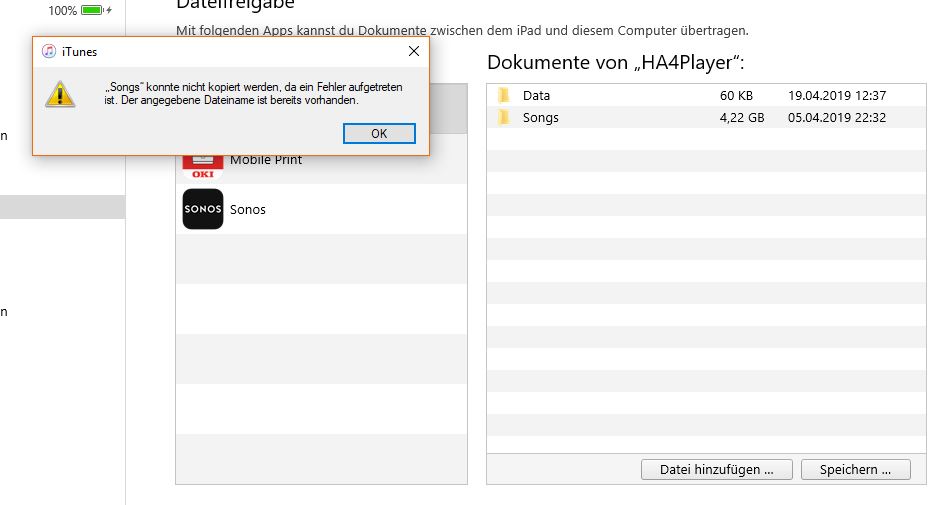Image resolution: width=948 pixels, height=505 pixels.
Task: Select the Data folder name in documents
Action: [536, 96]
